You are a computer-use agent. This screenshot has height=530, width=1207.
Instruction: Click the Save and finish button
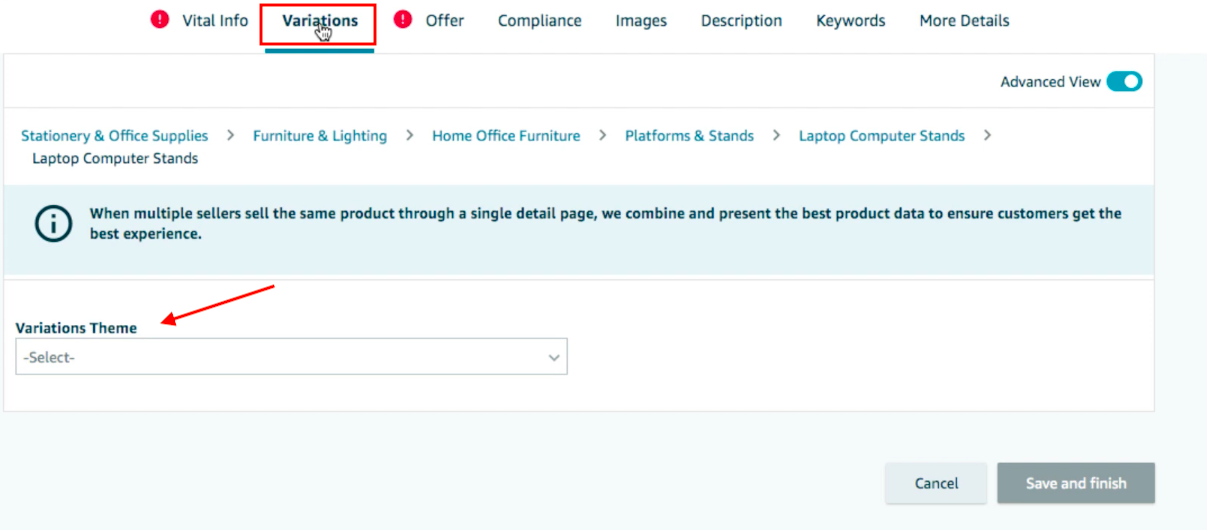pyautogui.click(x=1076, y=483)
